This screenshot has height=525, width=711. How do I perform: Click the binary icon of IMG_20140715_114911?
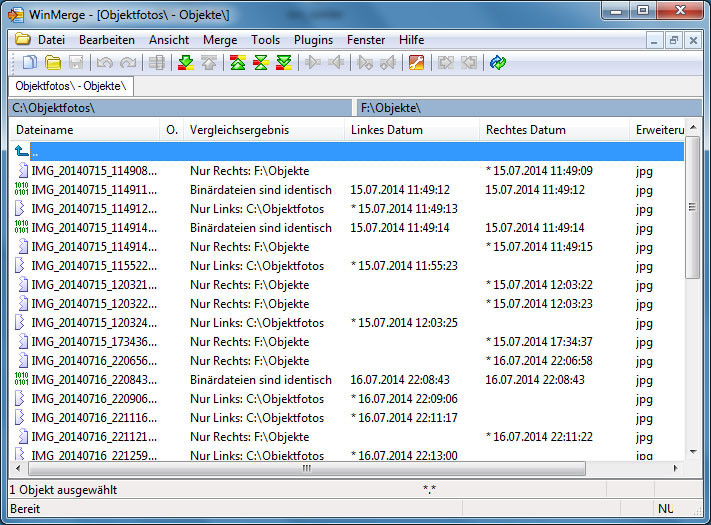(x=21, y=189)
